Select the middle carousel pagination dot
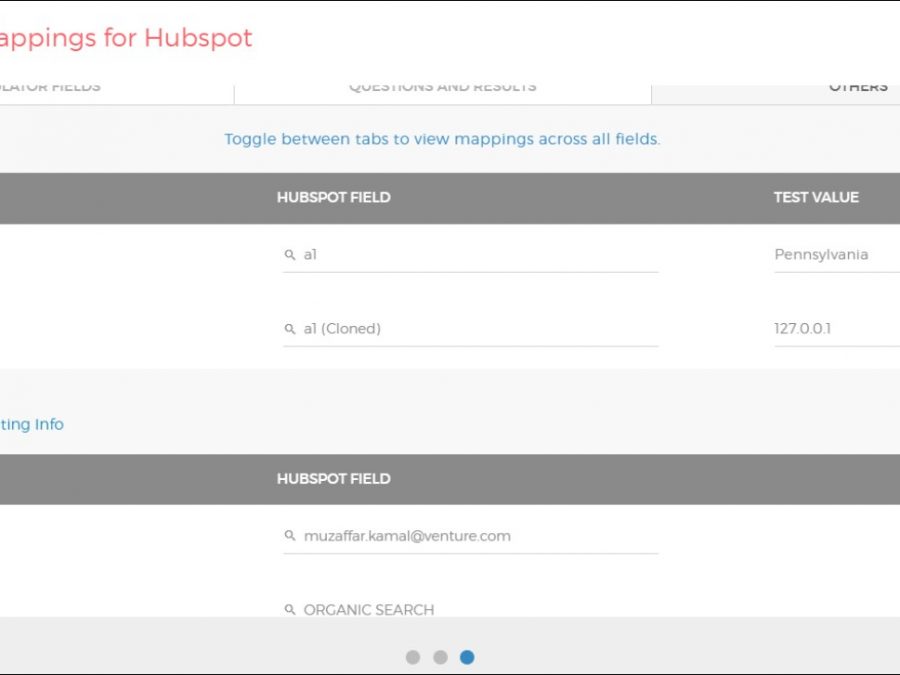 pyautogui.click(x=440, y=657)
